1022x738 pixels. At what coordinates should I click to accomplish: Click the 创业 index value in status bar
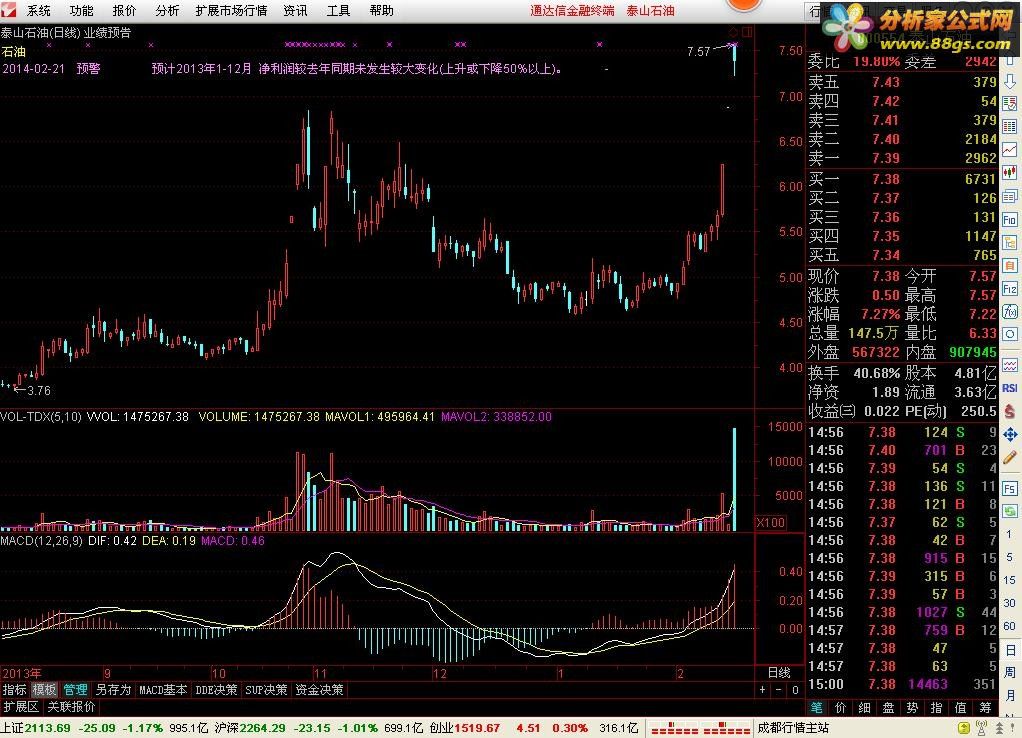point(477,728)
